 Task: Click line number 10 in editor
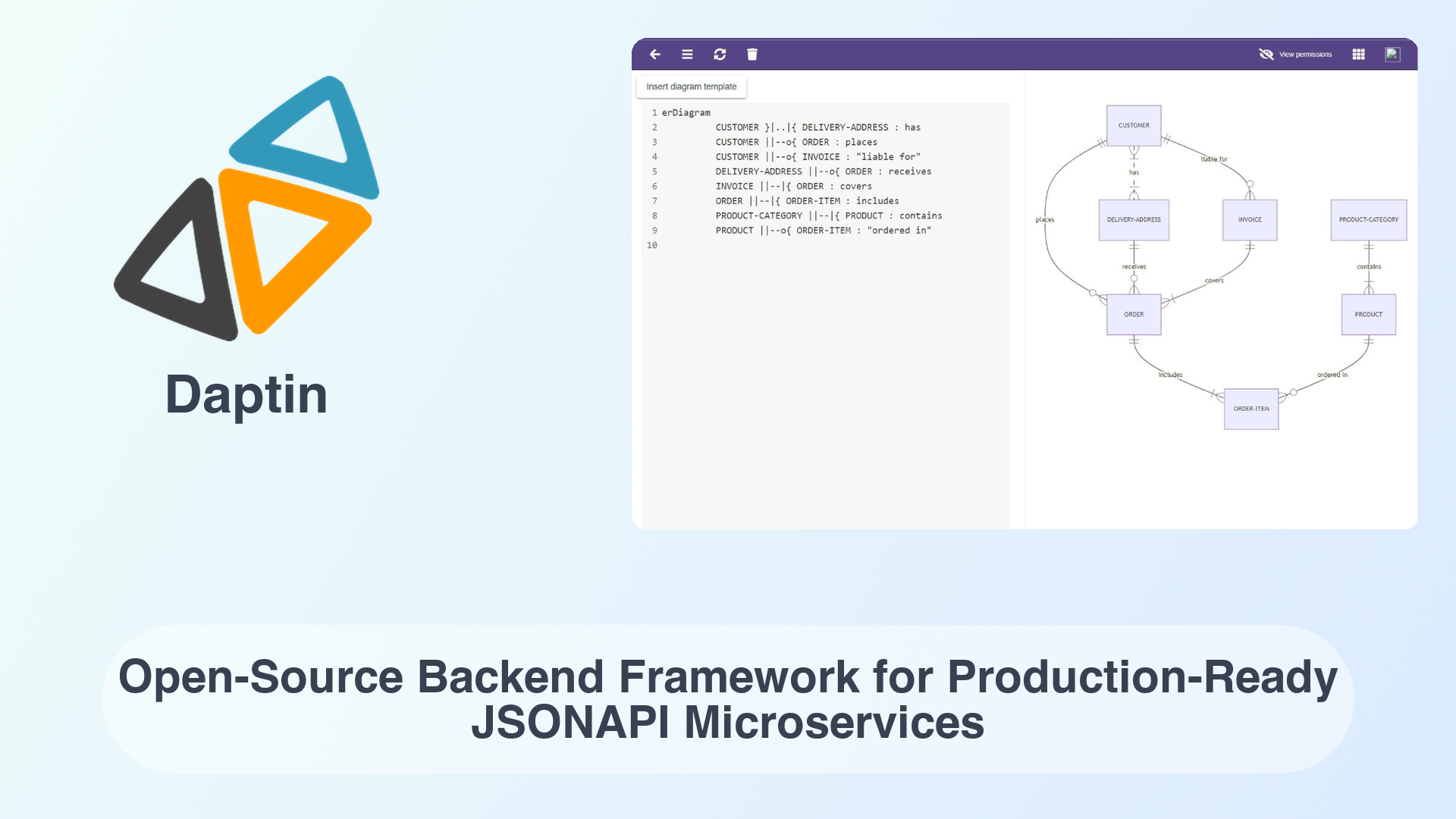click(x=651, y=245)
